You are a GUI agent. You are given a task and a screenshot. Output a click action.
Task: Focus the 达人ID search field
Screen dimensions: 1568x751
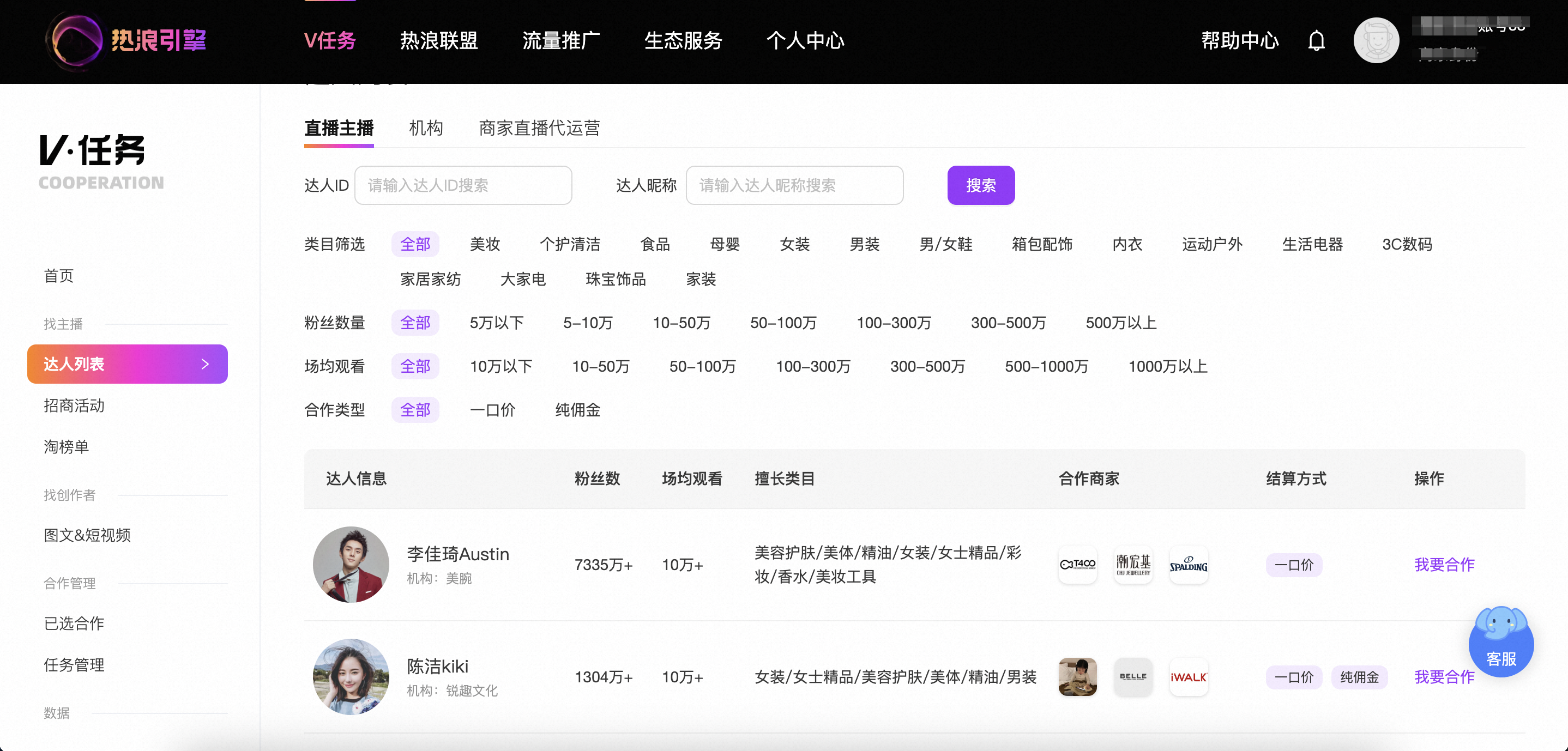click(463, 185)
